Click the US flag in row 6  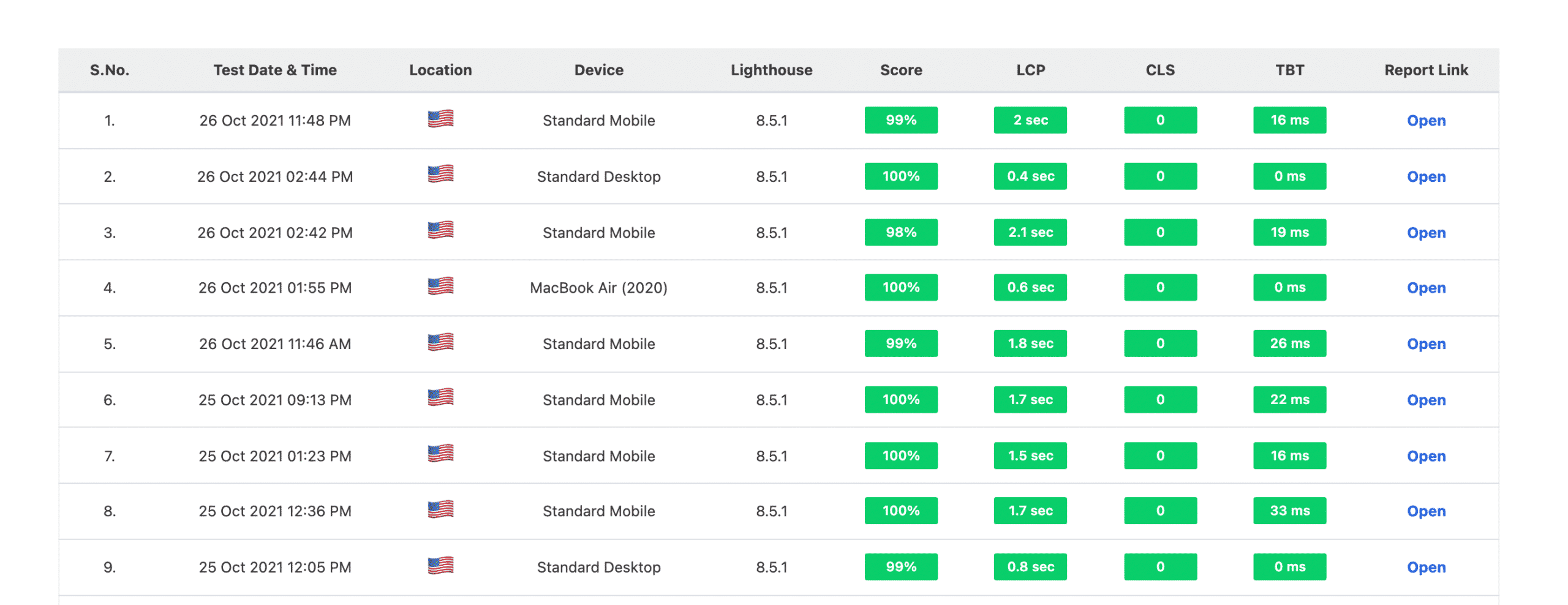tap(440, 397)
